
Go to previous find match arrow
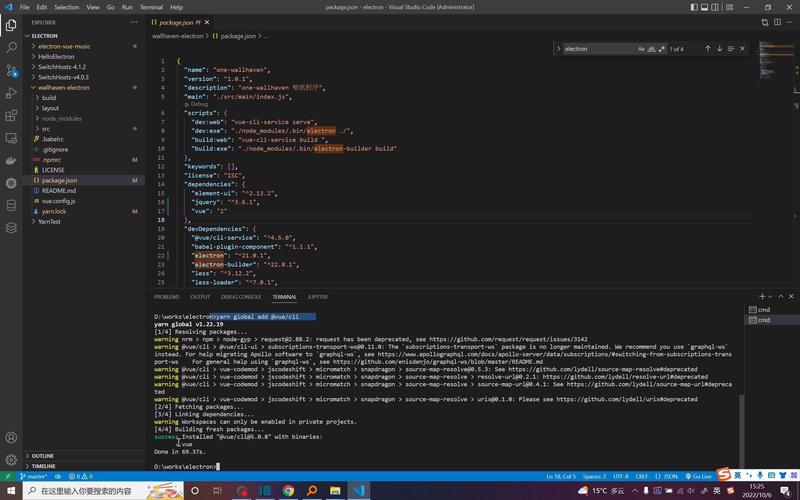[x=708, y=48]
